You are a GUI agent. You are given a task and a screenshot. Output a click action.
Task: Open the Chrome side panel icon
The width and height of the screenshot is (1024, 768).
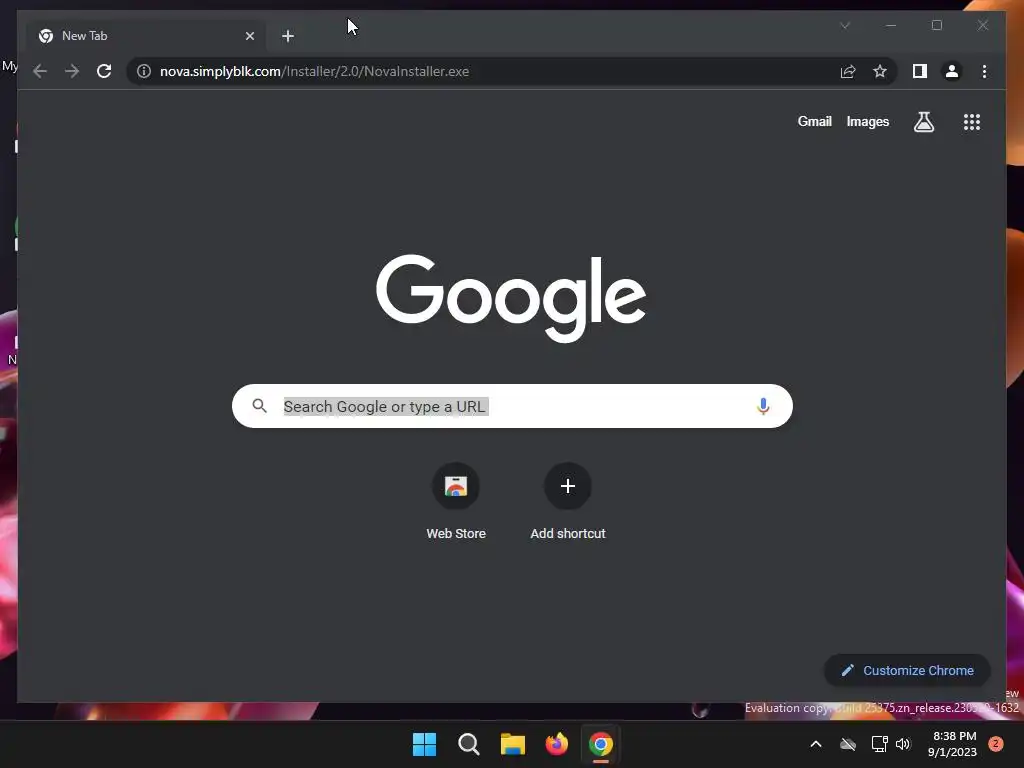pos(920,71)
